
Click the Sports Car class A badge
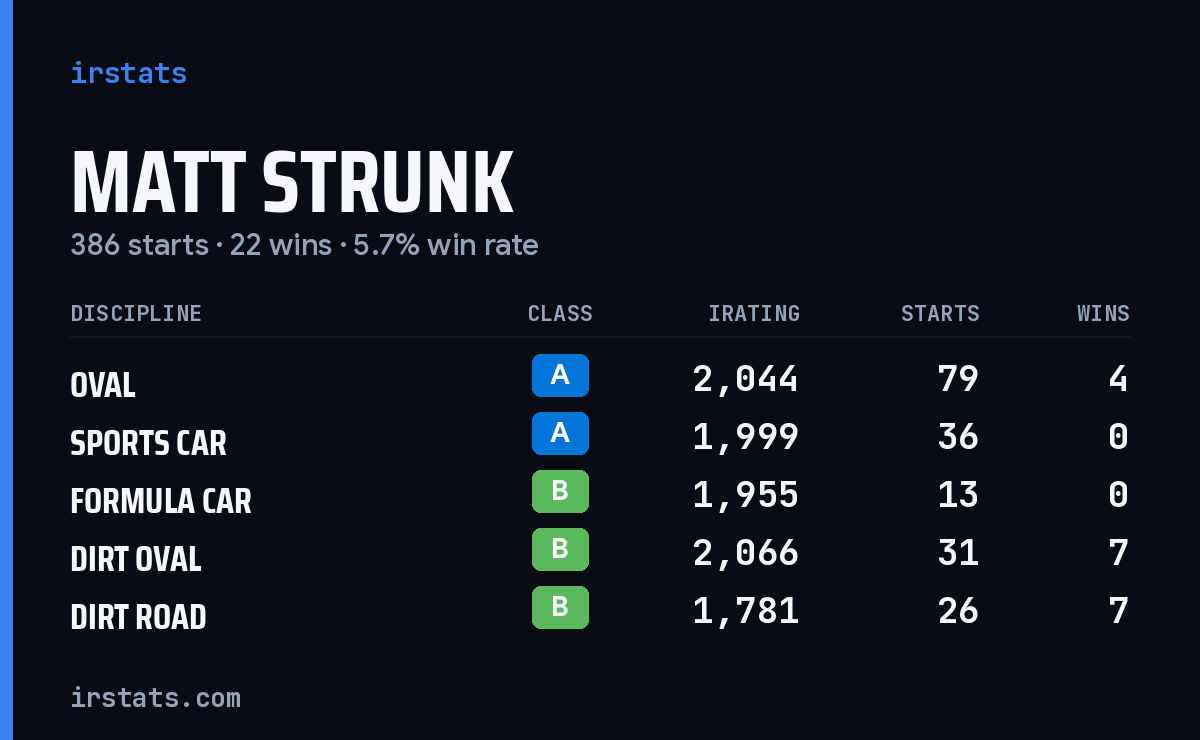click(560, 433)
